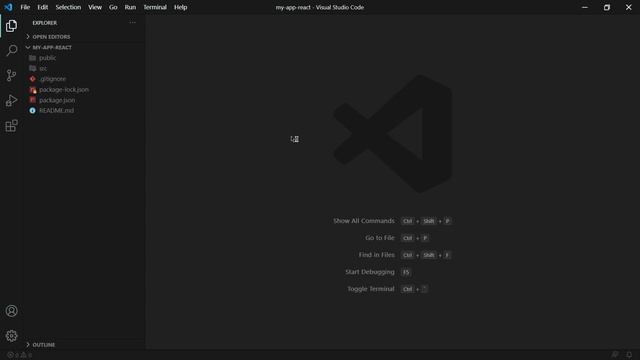Open the Go menu
This screenshot has width=640, height=360.
point(113,7)
